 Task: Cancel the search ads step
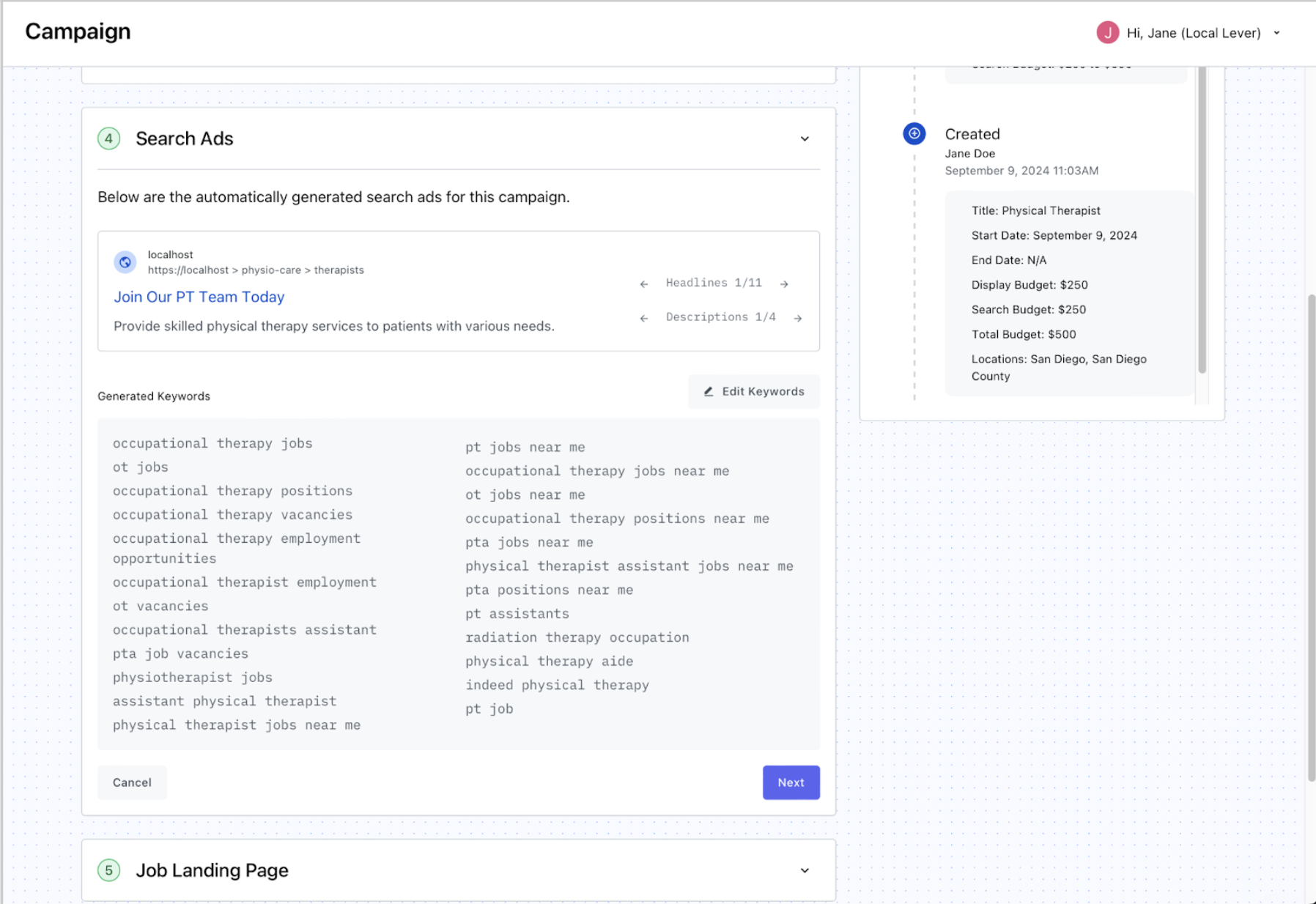(132, 782)
